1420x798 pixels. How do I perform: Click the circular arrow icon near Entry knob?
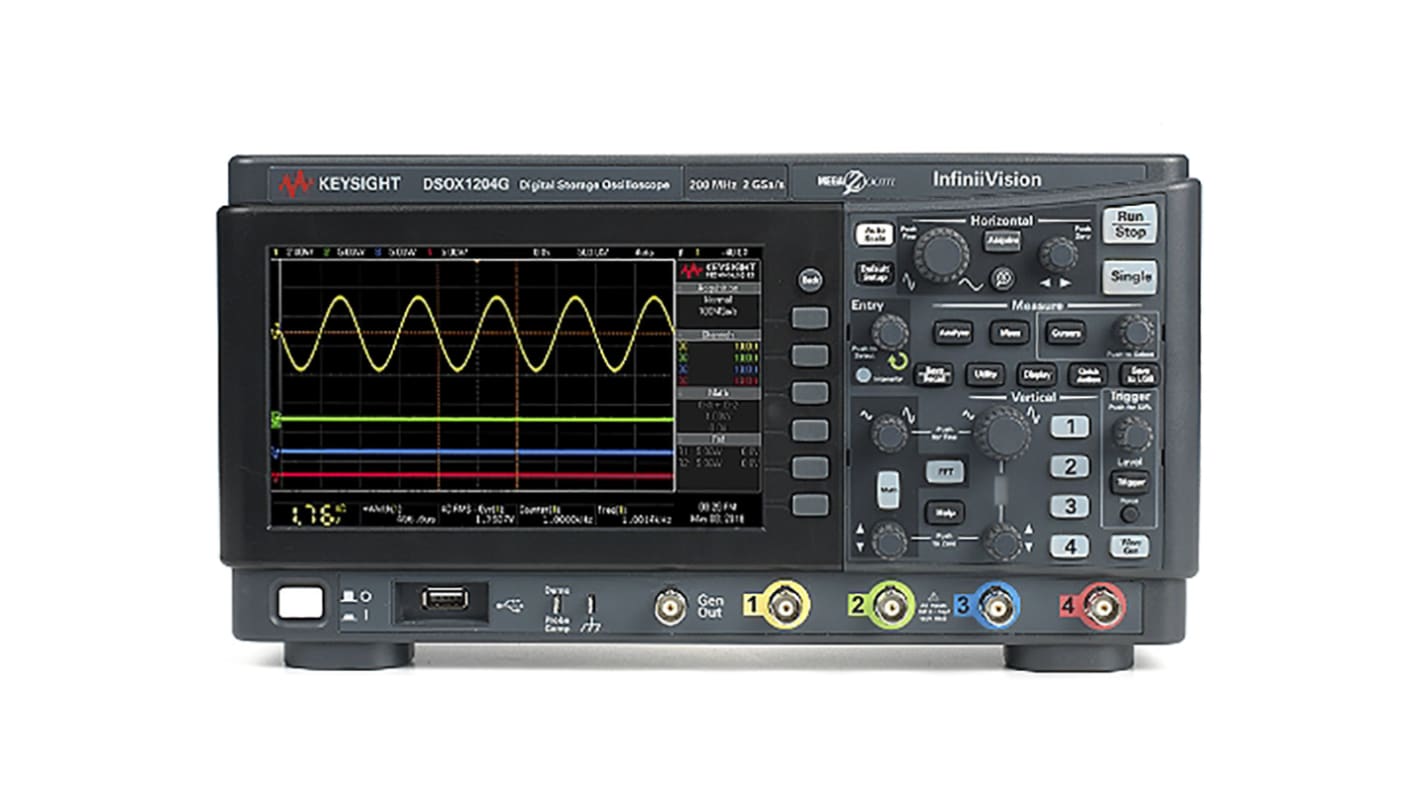899,362
